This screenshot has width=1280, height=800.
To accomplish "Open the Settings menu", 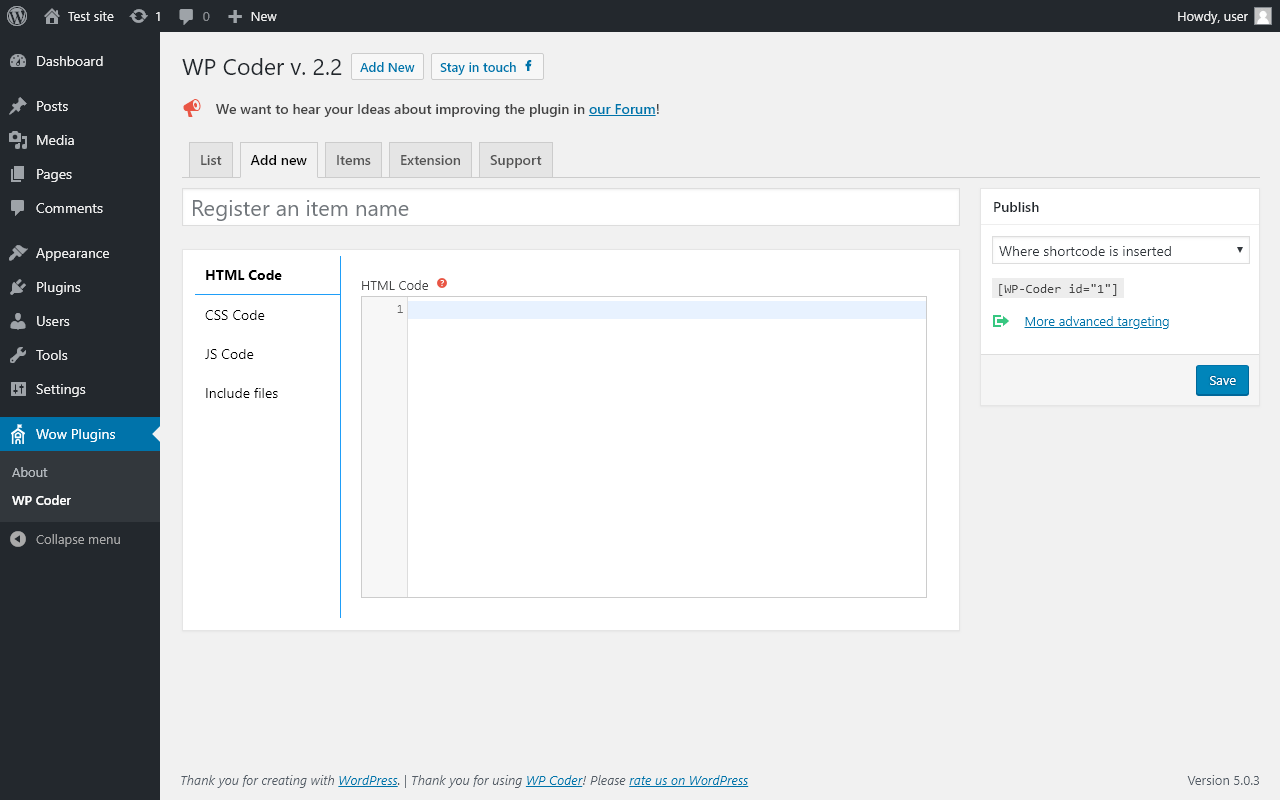I will (x=80, y=389).
